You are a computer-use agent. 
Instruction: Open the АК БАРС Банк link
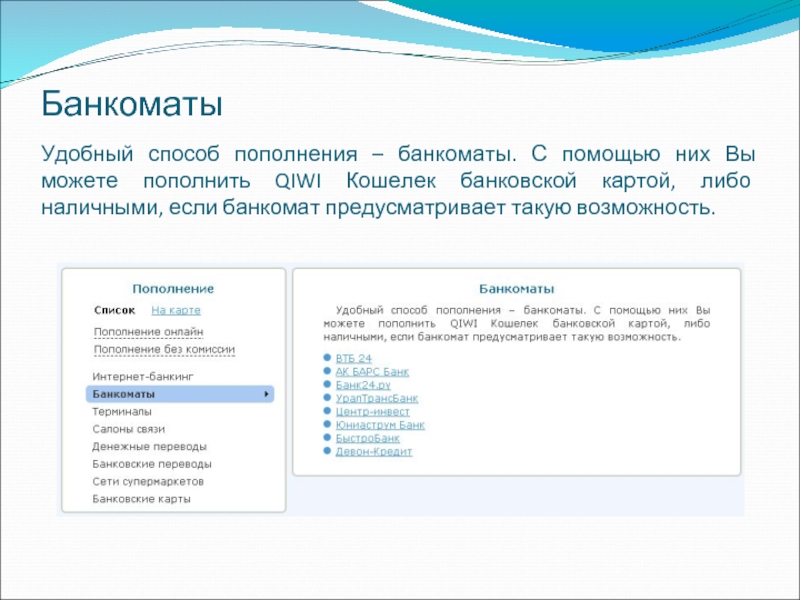click(x=372, y=371)
